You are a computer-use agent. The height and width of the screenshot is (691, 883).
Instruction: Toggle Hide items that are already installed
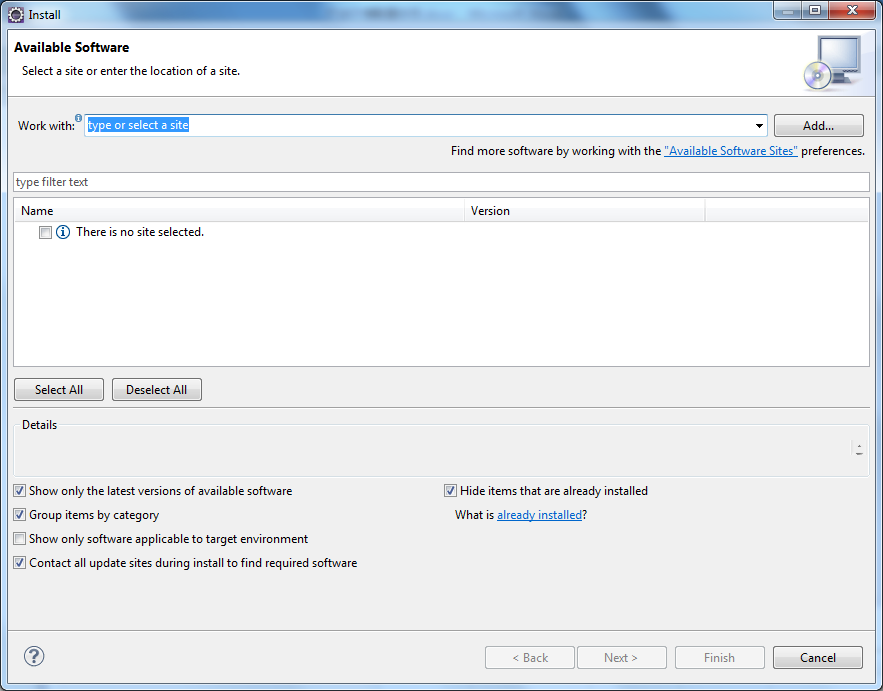450,491
